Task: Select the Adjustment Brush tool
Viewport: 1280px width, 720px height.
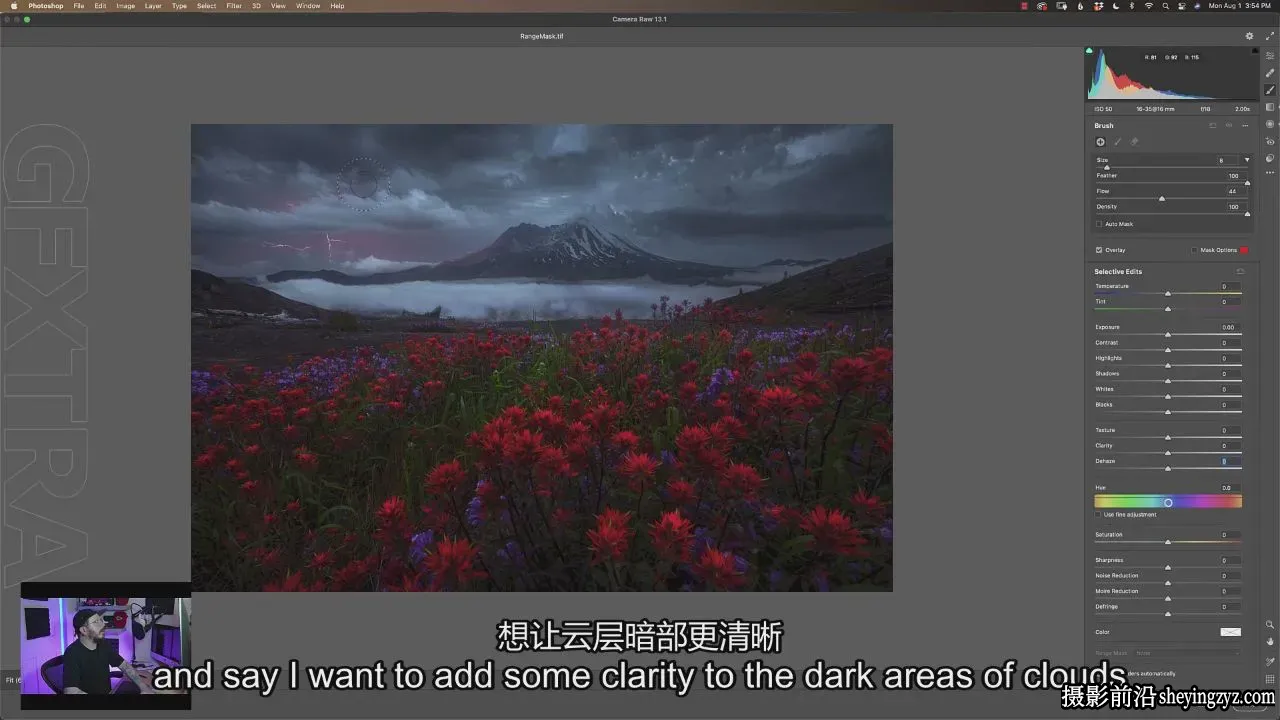Action: pyautogui.click(x=1270, y=90)
